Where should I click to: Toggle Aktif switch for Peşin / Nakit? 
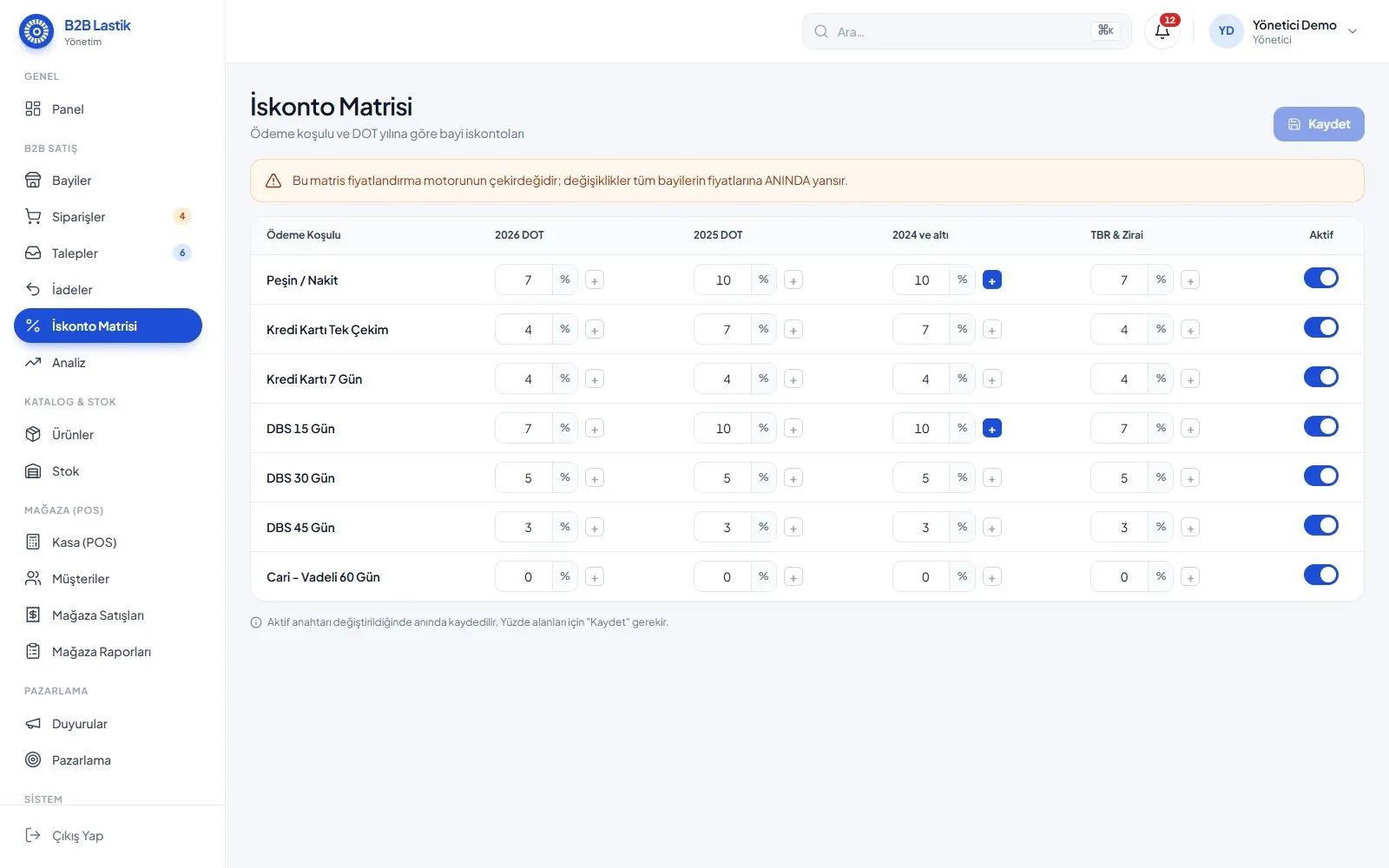tap(1320, 278)
